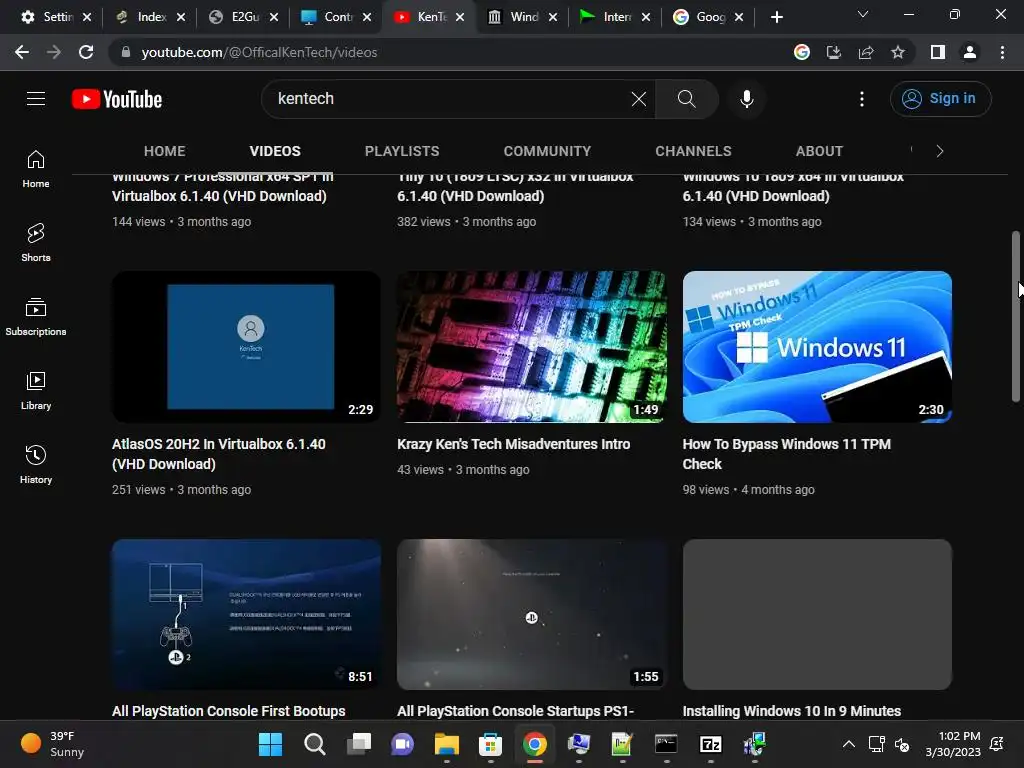The image size is (1024, 768).
Task: Go back with the browser back arrow
Action: pyautogui.click(x=22, y=52)
